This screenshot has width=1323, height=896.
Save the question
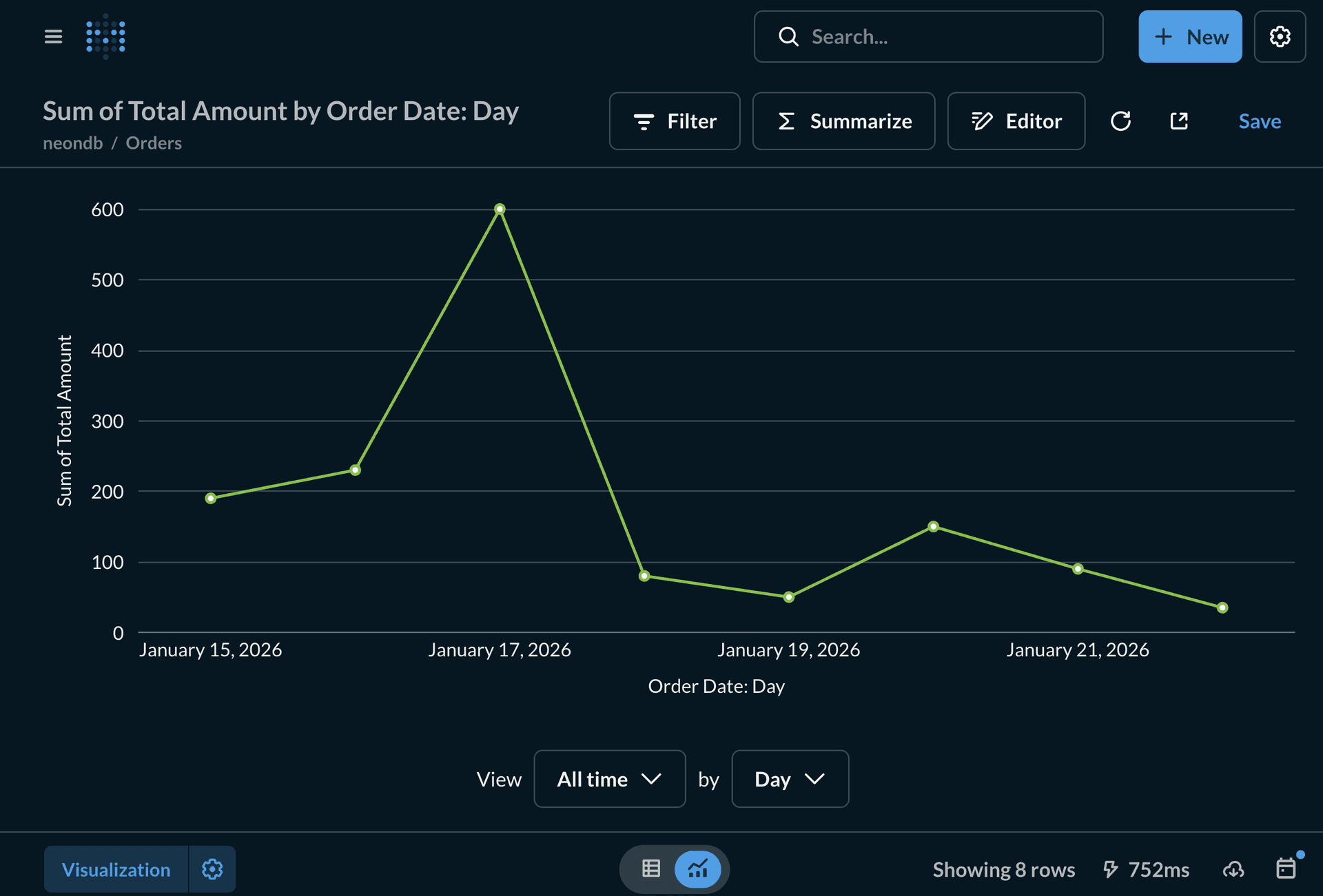[1260, 121]
